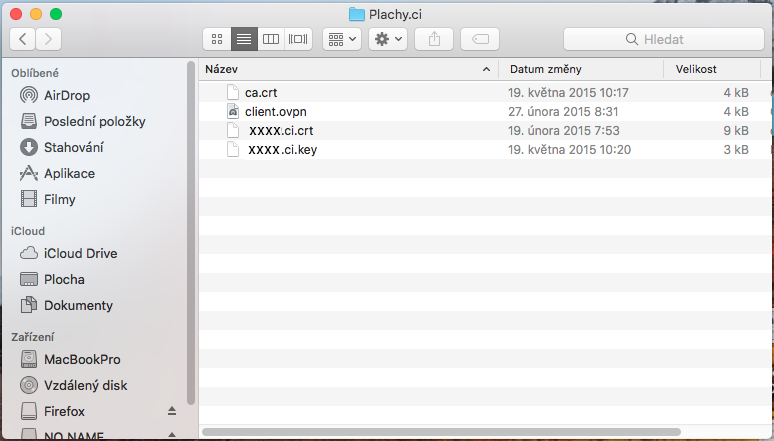Click date 27. února 2015 8:31
Viewport: 774px width, 441px height.
coord(565,112)
